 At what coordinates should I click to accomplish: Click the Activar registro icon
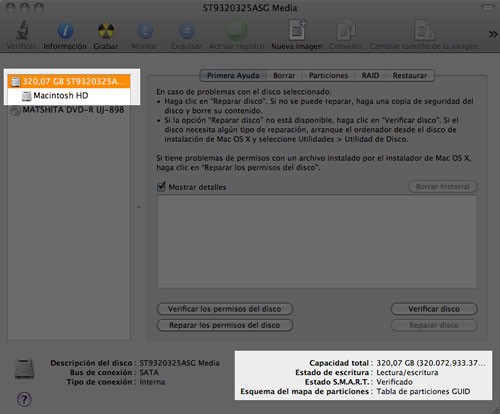click(x=236, y=31)
